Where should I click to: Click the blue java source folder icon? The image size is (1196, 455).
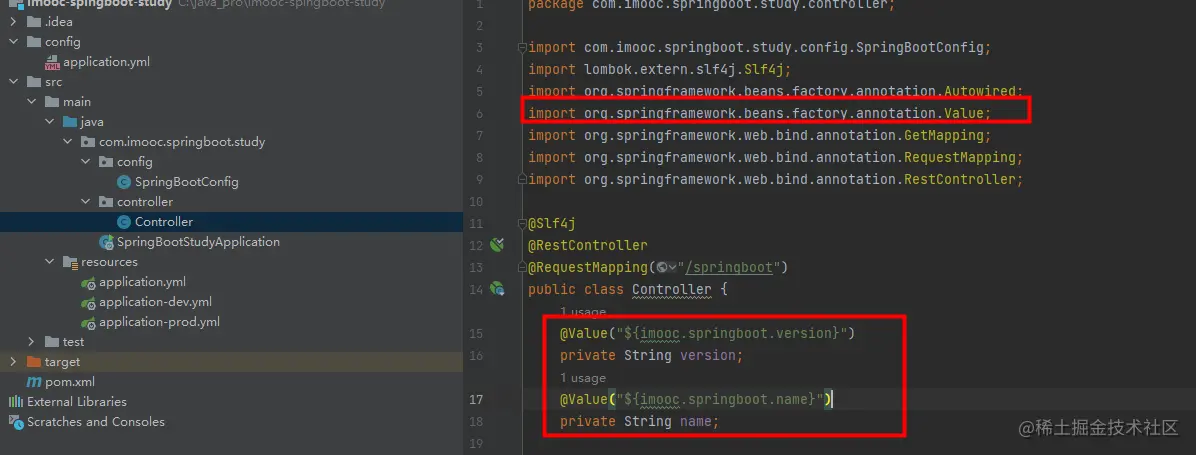pos(70,122)
